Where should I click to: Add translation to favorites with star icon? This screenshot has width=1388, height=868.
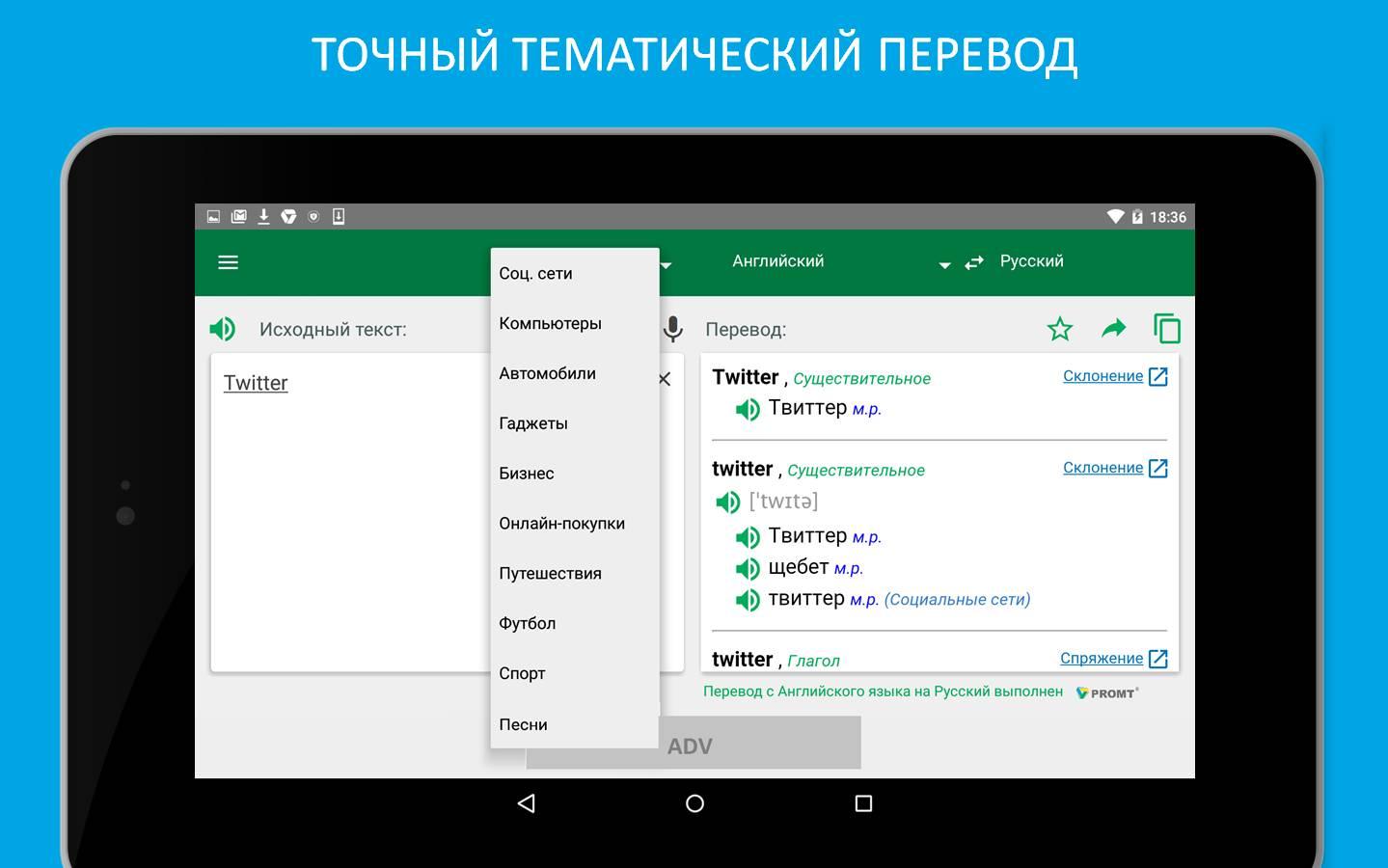tap(1059, 329)
